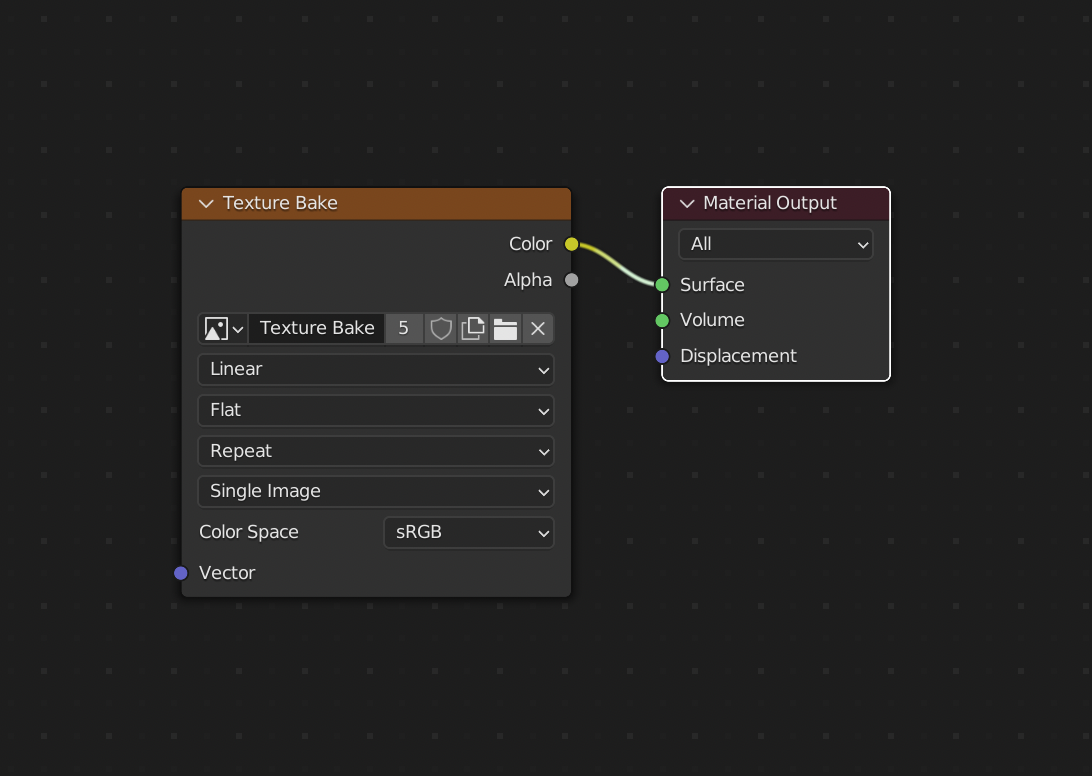Click the Surface input socket
Viewport: 1092px width, 776px height.
click(661, 284)
